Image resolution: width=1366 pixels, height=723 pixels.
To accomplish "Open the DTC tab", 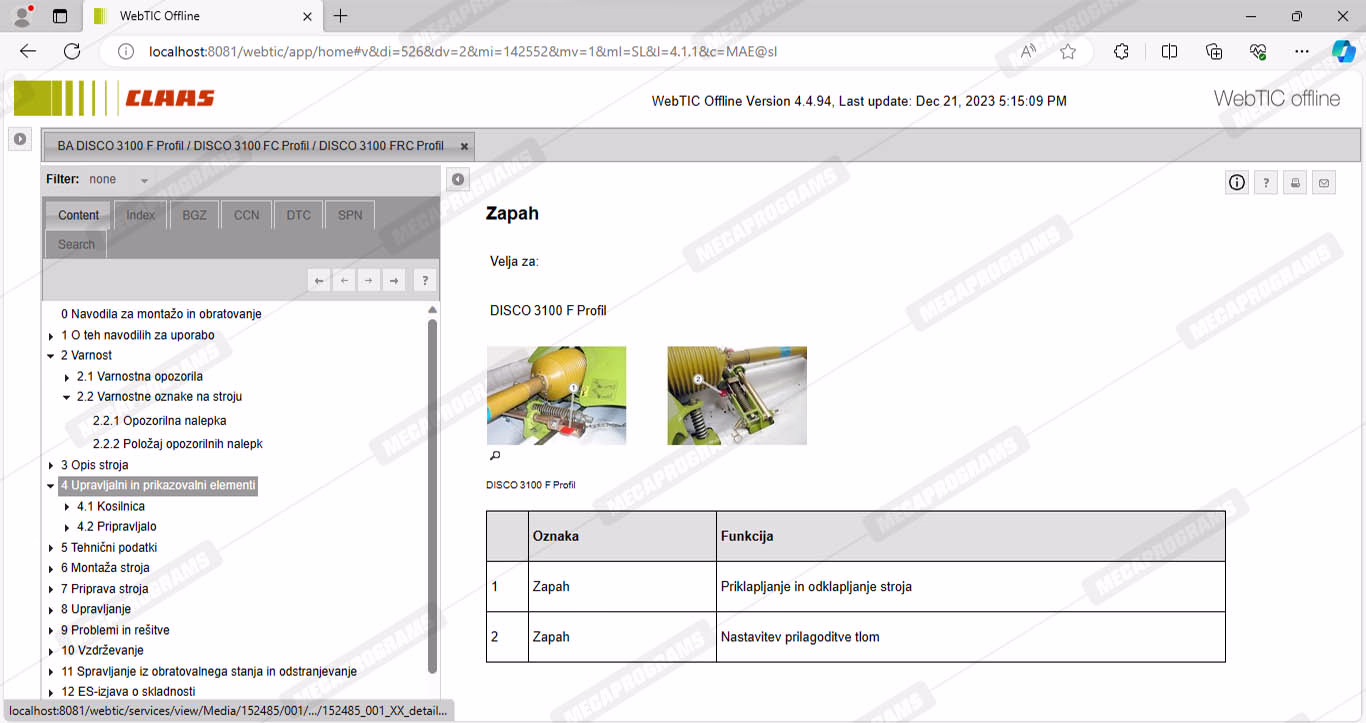I will pos(298,215).
